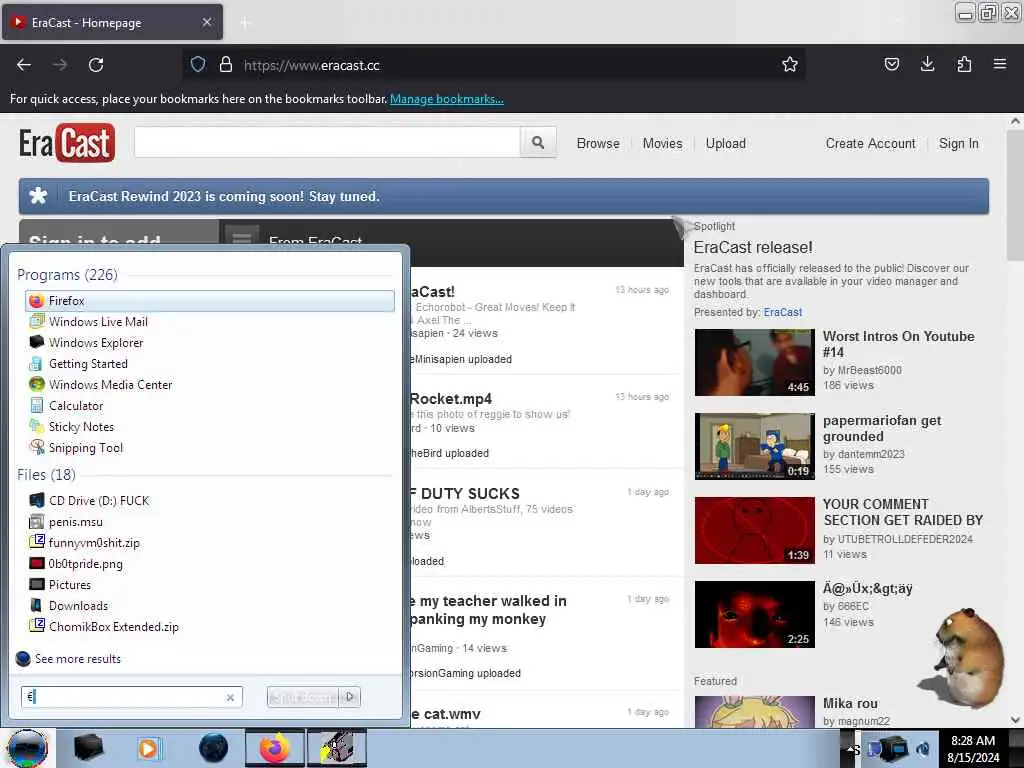
Task: Open the 2:25 video thumbnail
Action: [754, 615]
